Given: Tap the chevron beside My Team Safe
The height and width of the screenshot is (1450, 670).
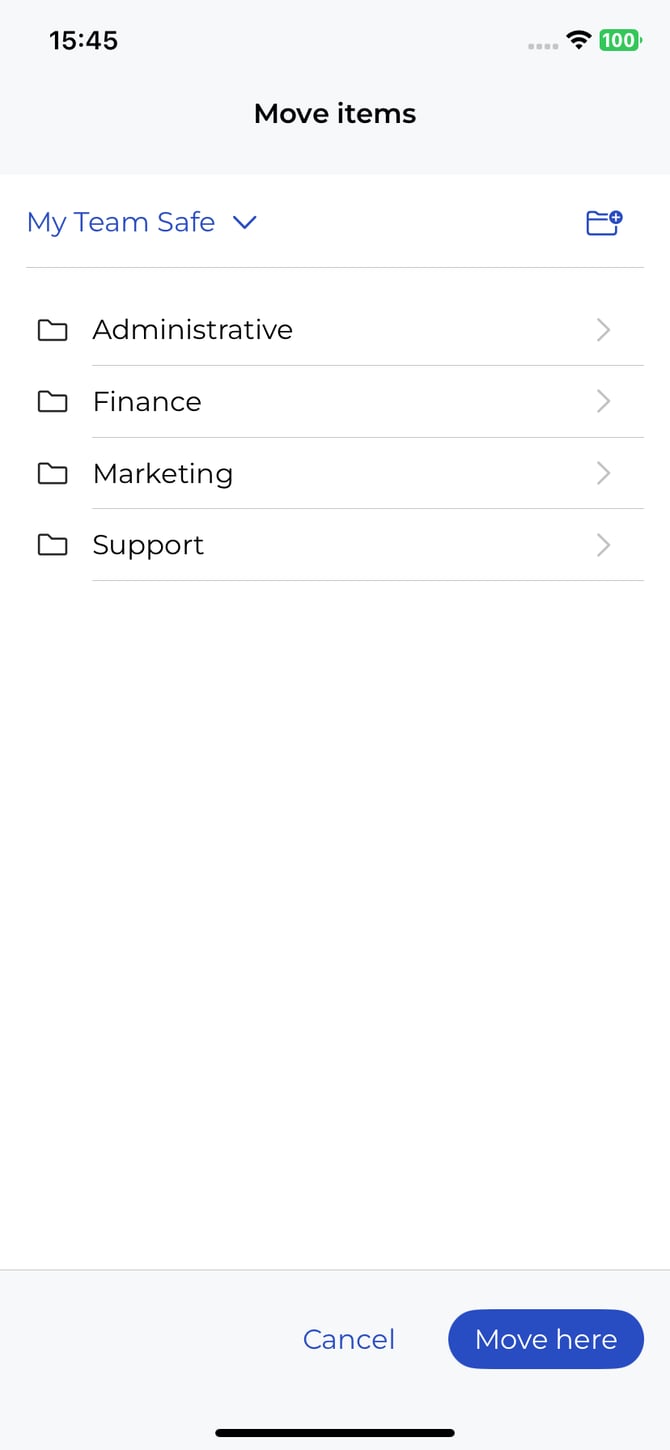Looking at the screenshot, I should click(245, 222).
